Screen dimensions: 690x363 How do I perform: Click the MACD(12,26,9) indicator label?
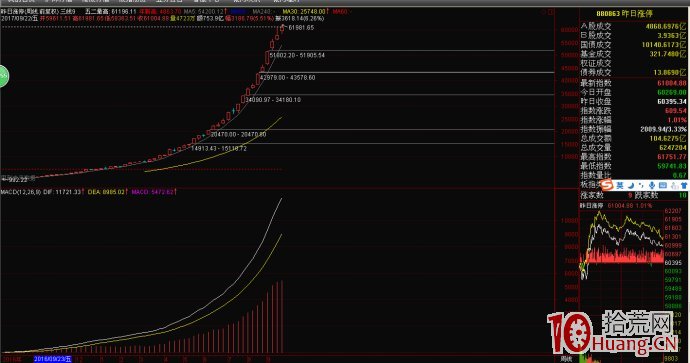(21, 192)
